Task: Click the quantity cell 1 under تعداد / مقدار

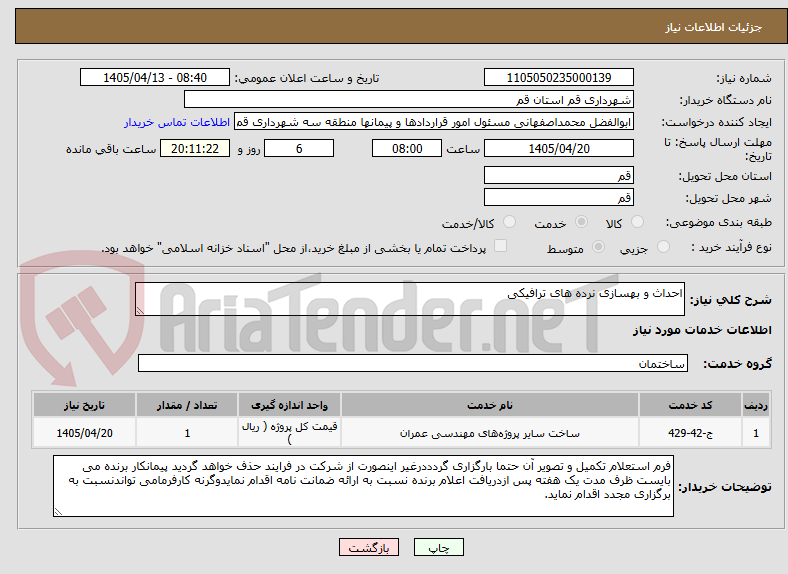Action: pos(187,433)
